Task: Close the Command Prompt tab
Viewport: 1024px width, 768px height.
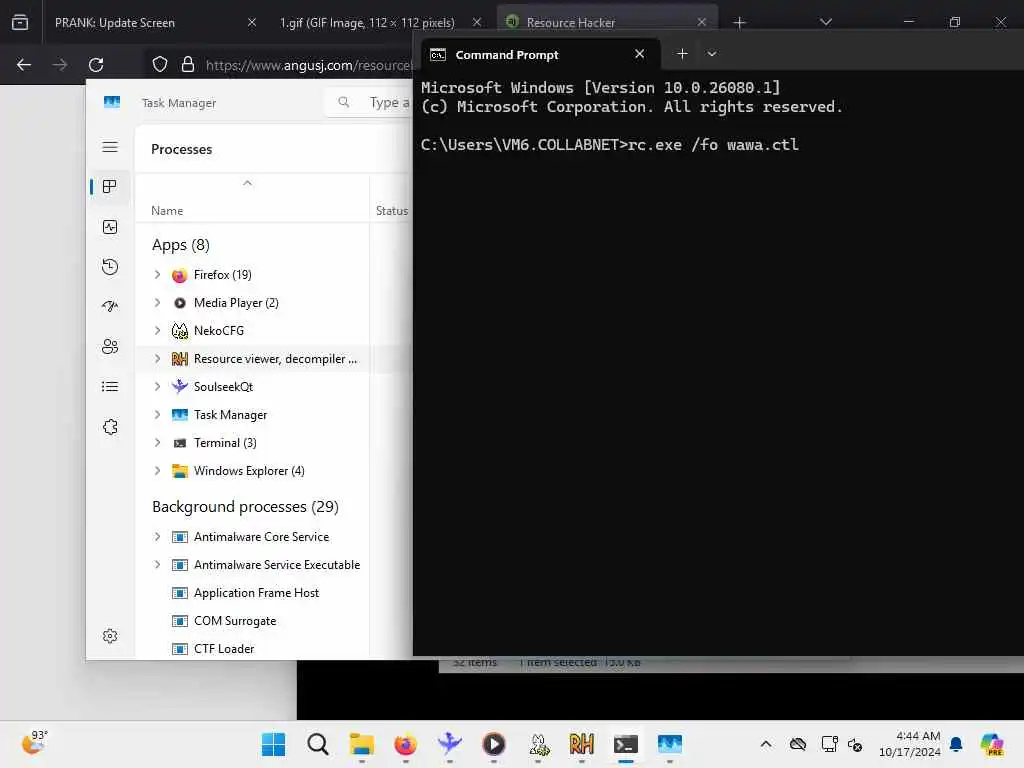Action: pyautogui.click(x=640, y=54)
